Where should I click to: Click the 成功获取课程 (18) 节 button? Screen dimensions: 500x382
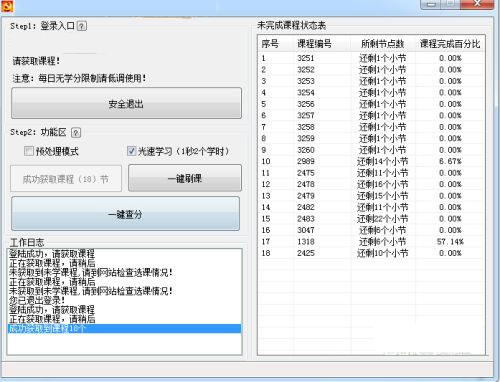[66, 179]
